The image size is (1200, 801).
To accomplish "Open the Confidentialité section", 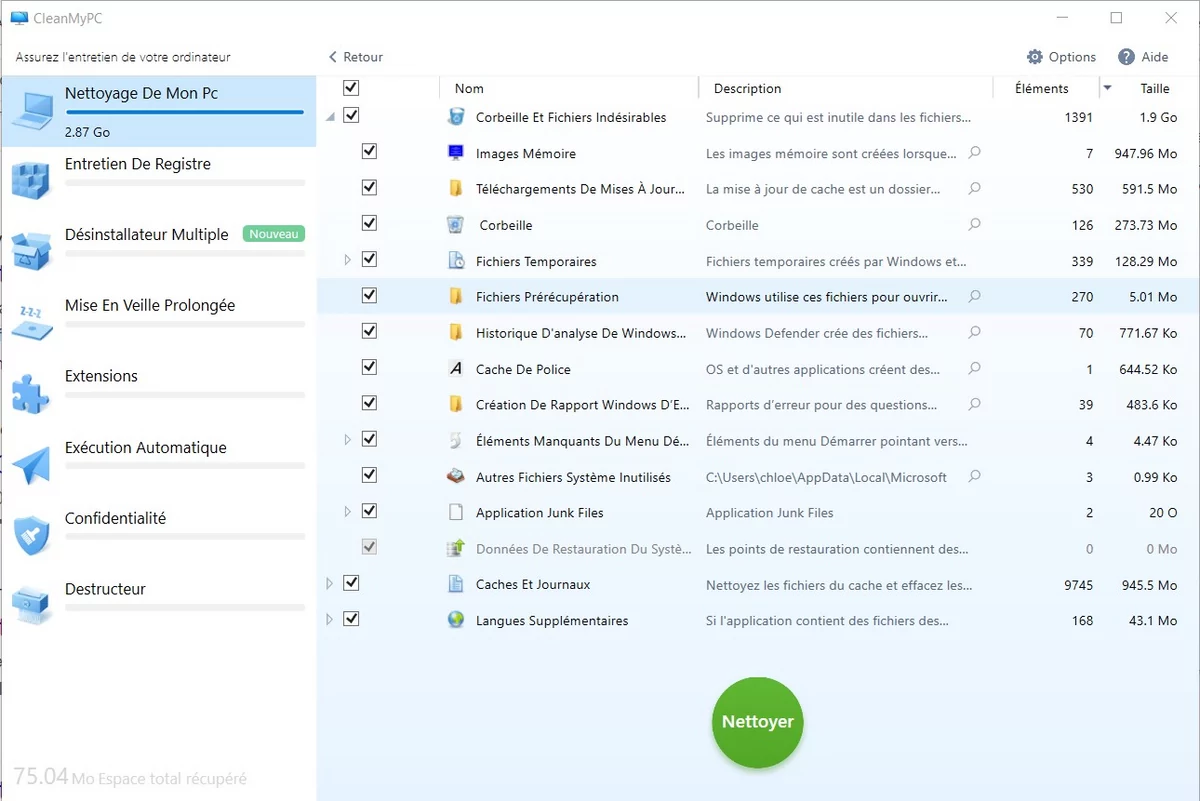I will (159, 535).
